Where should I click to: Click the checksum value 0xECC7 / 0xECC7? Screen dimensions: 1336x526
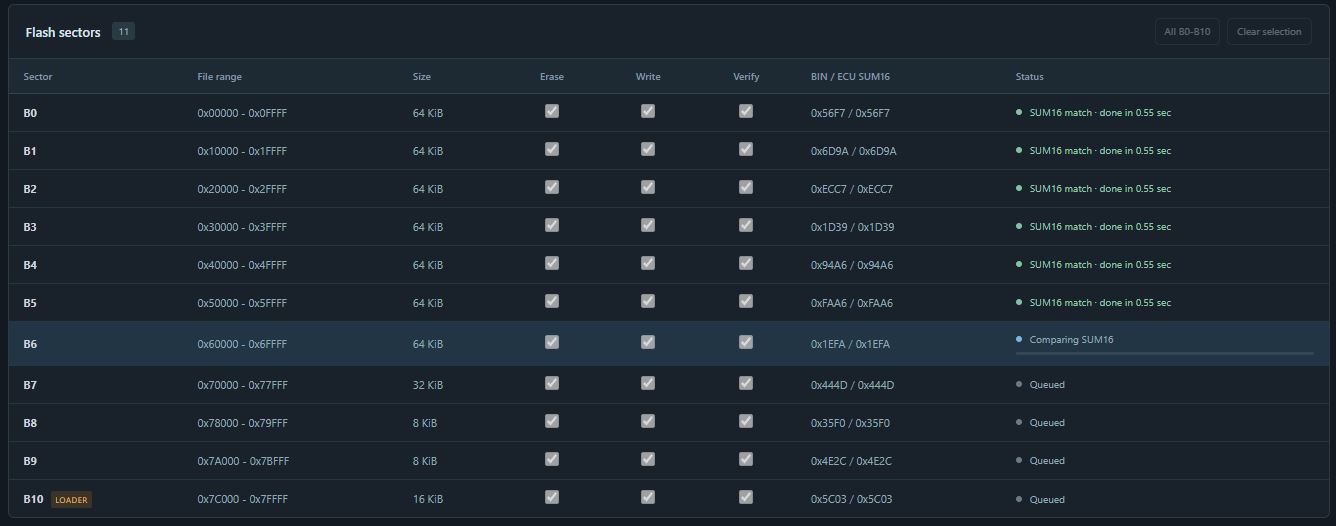pos(852,189)
